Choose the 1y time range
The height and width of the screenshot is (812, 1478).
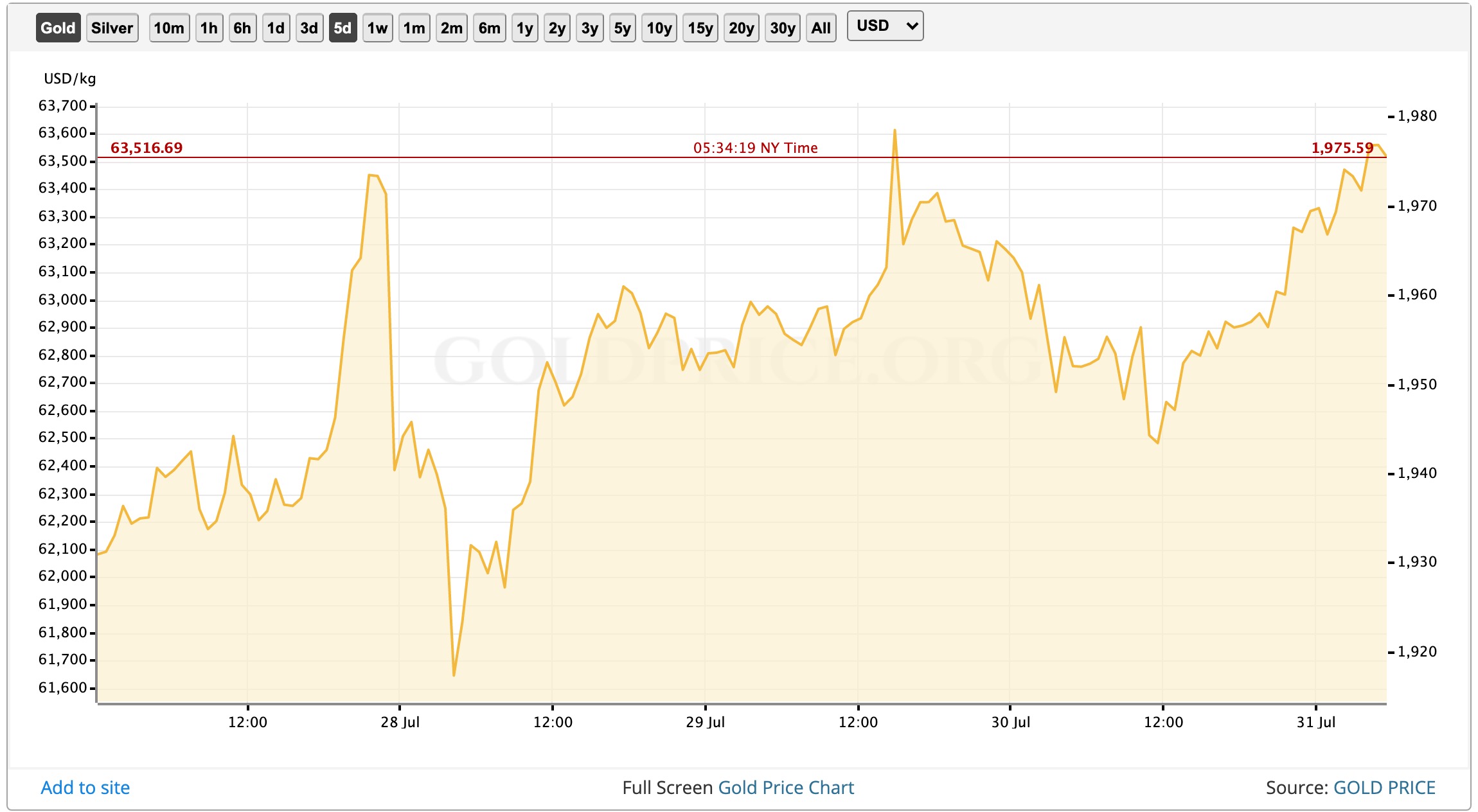(x=524, y=28)
